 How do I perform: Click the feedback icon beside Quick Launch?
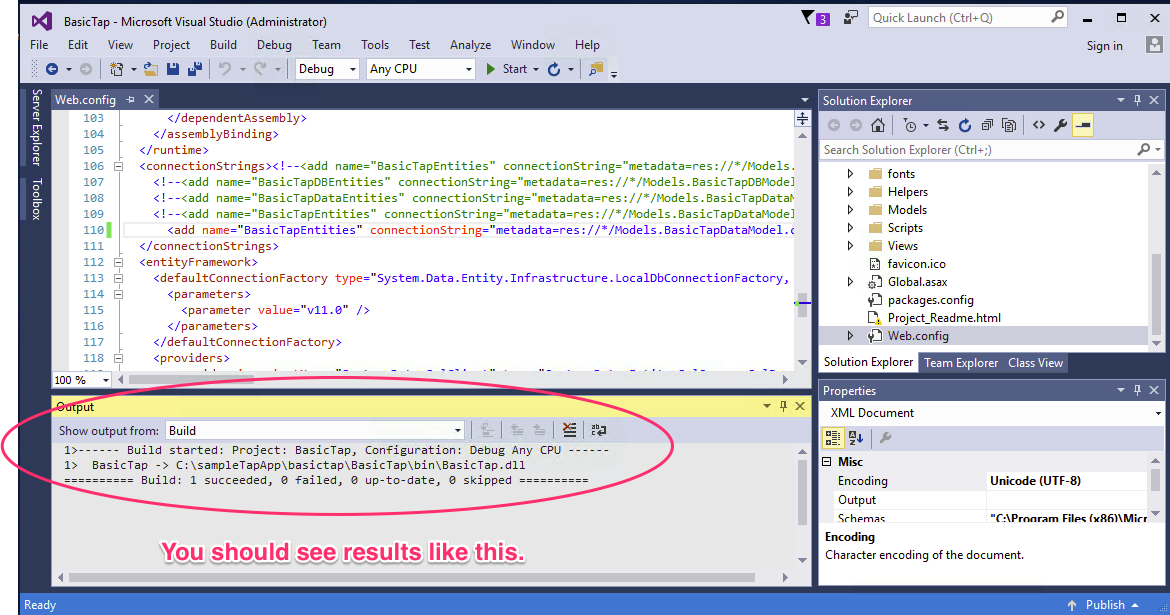coord(851,17)
